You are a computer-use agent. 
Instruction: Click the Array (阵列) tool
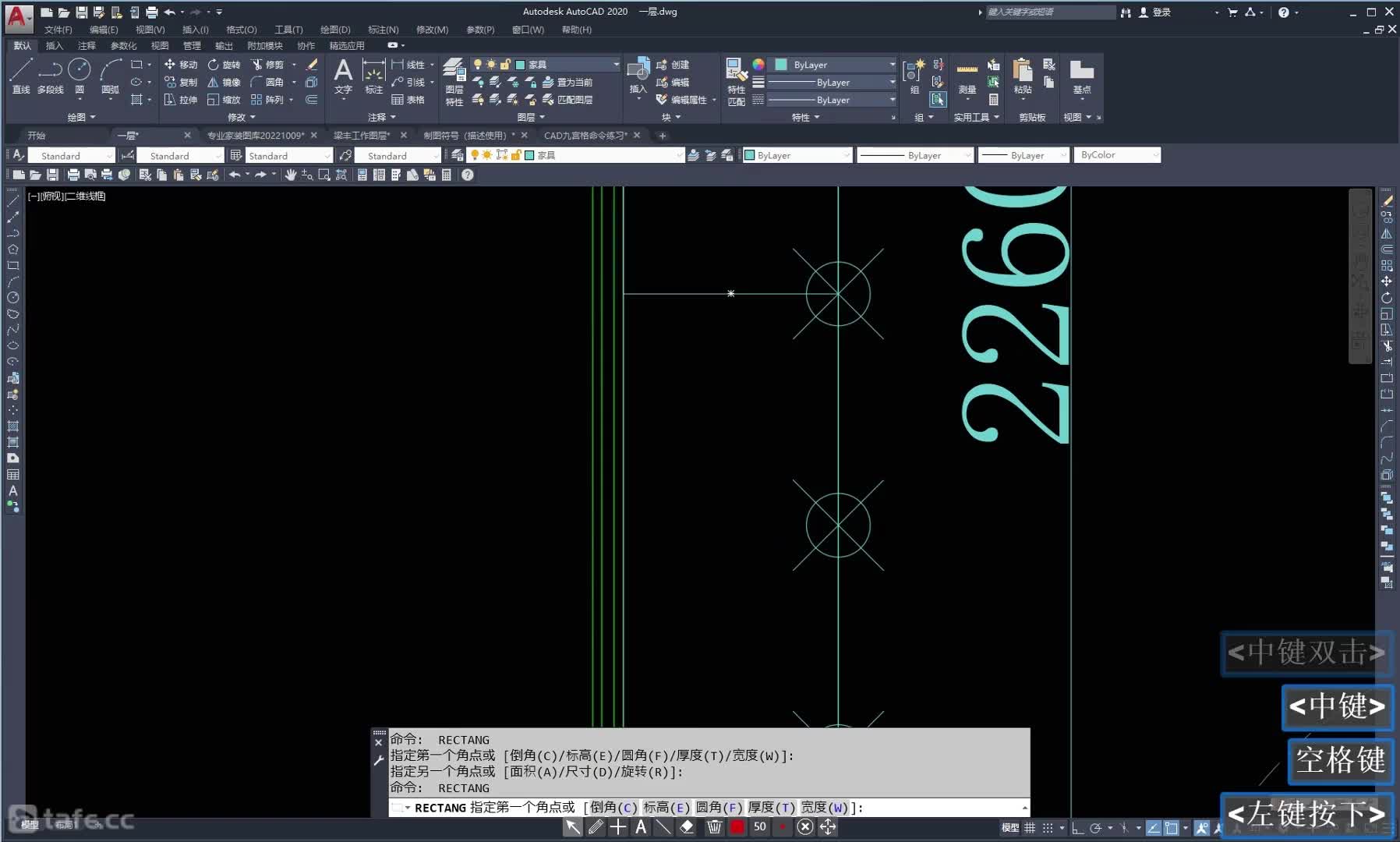(267, 100)
